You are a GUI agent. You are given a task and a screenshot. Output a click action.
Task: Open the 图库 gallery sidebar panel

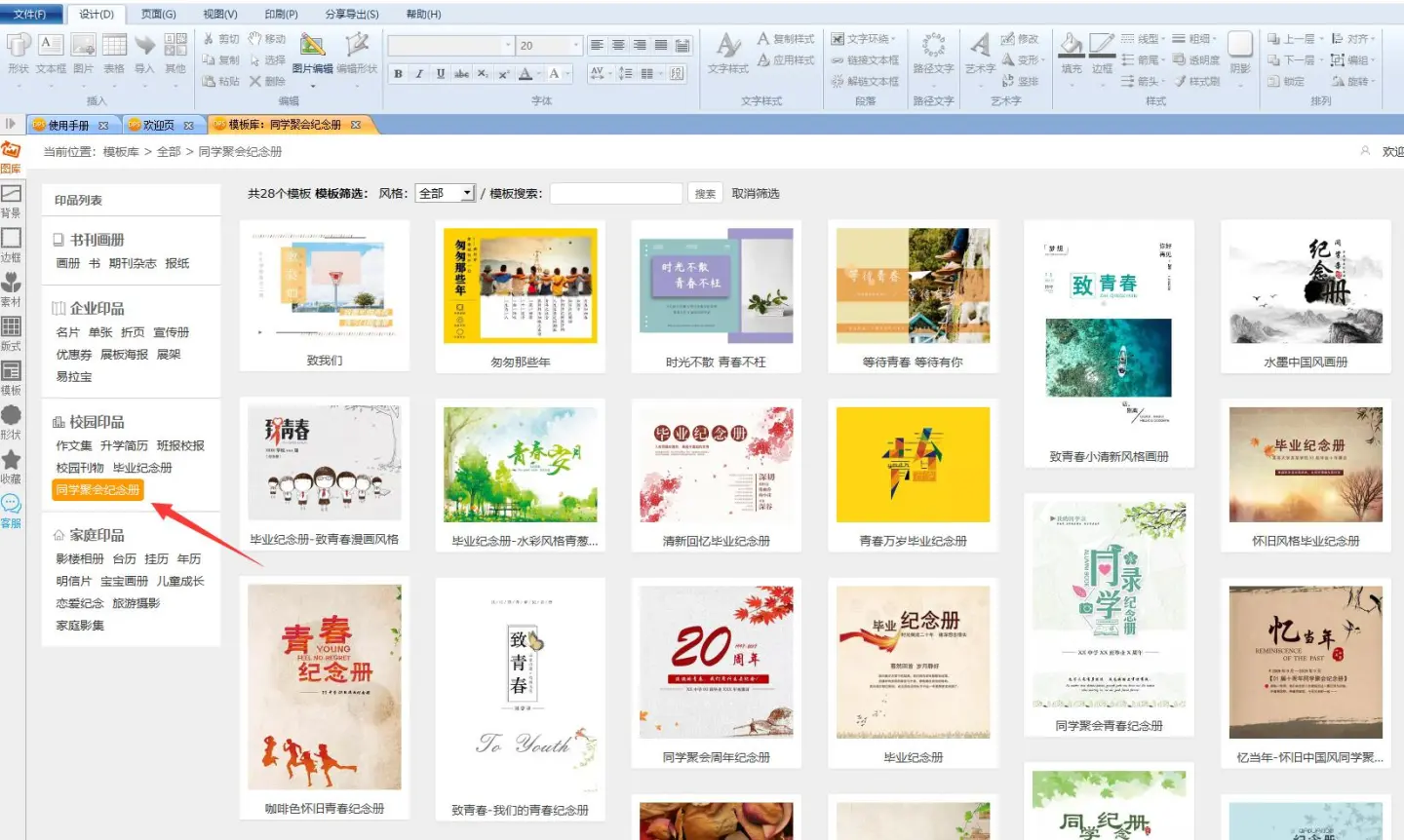tap(11, 154)
